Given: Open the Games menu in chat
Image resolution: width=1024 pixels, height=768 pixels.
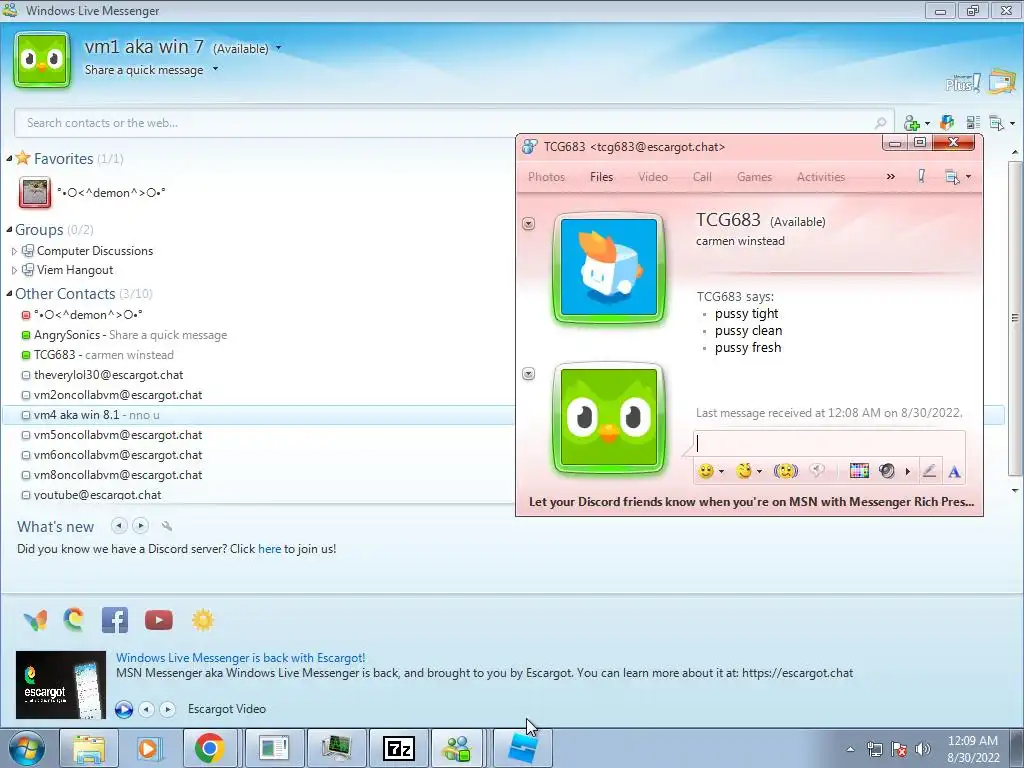Looking at the screenshot, I should click(754, 176).
